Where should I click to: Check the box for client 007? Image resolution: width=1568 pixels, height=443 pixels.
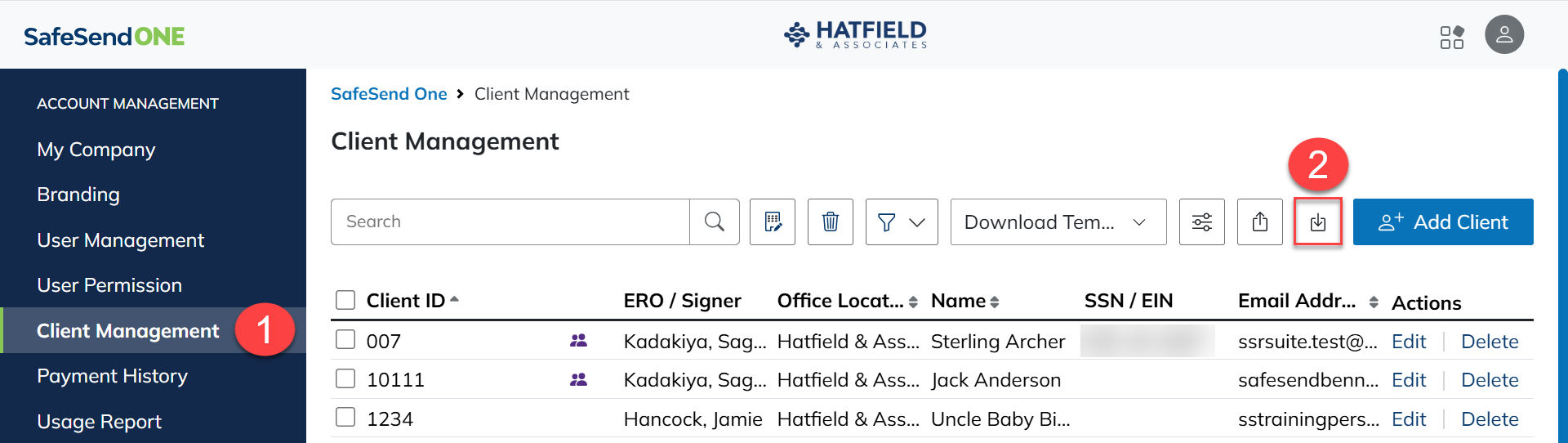[x=345, y=339]
